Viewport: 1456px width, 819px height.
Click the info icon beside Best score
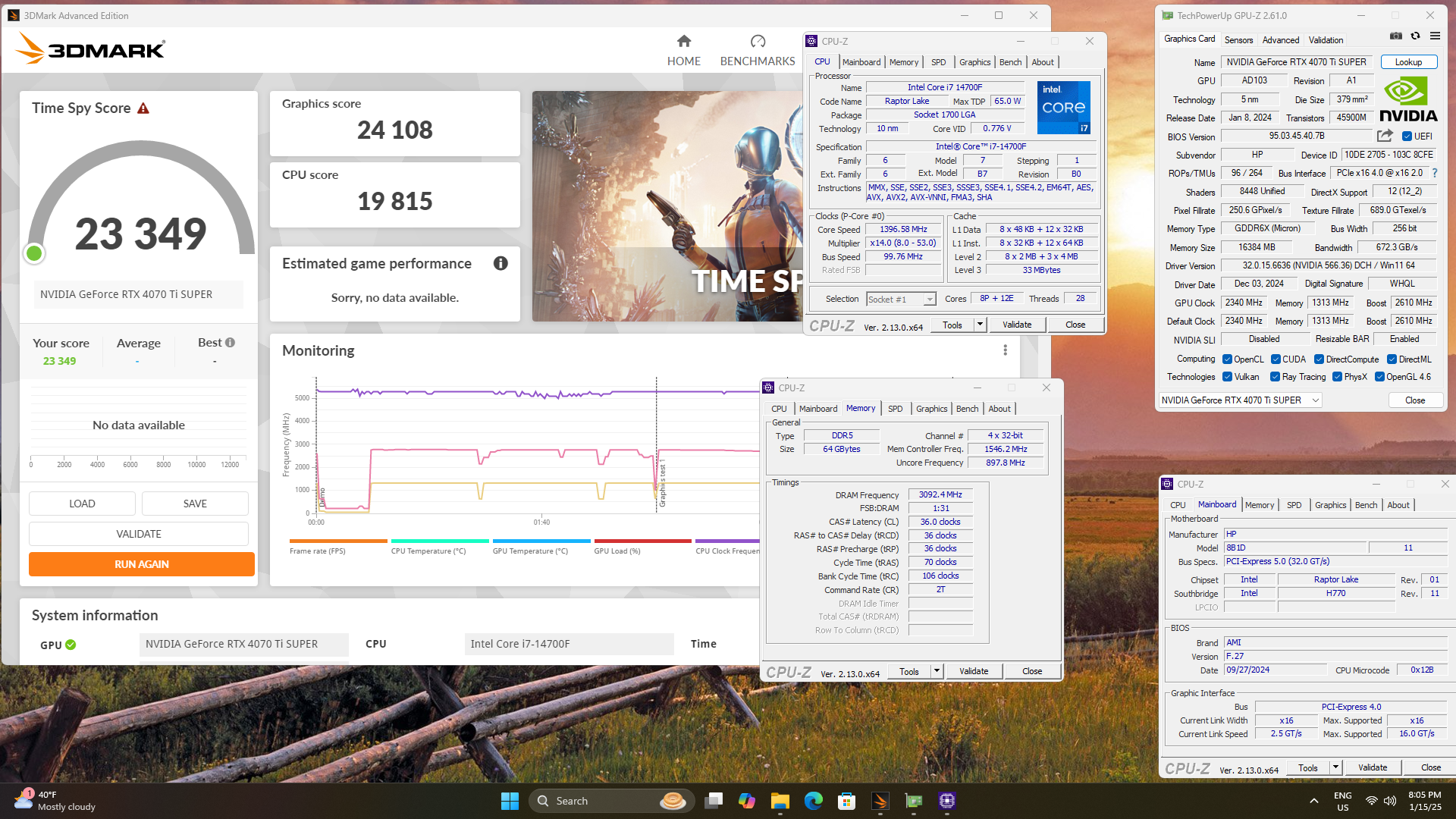tap(230, 343)
